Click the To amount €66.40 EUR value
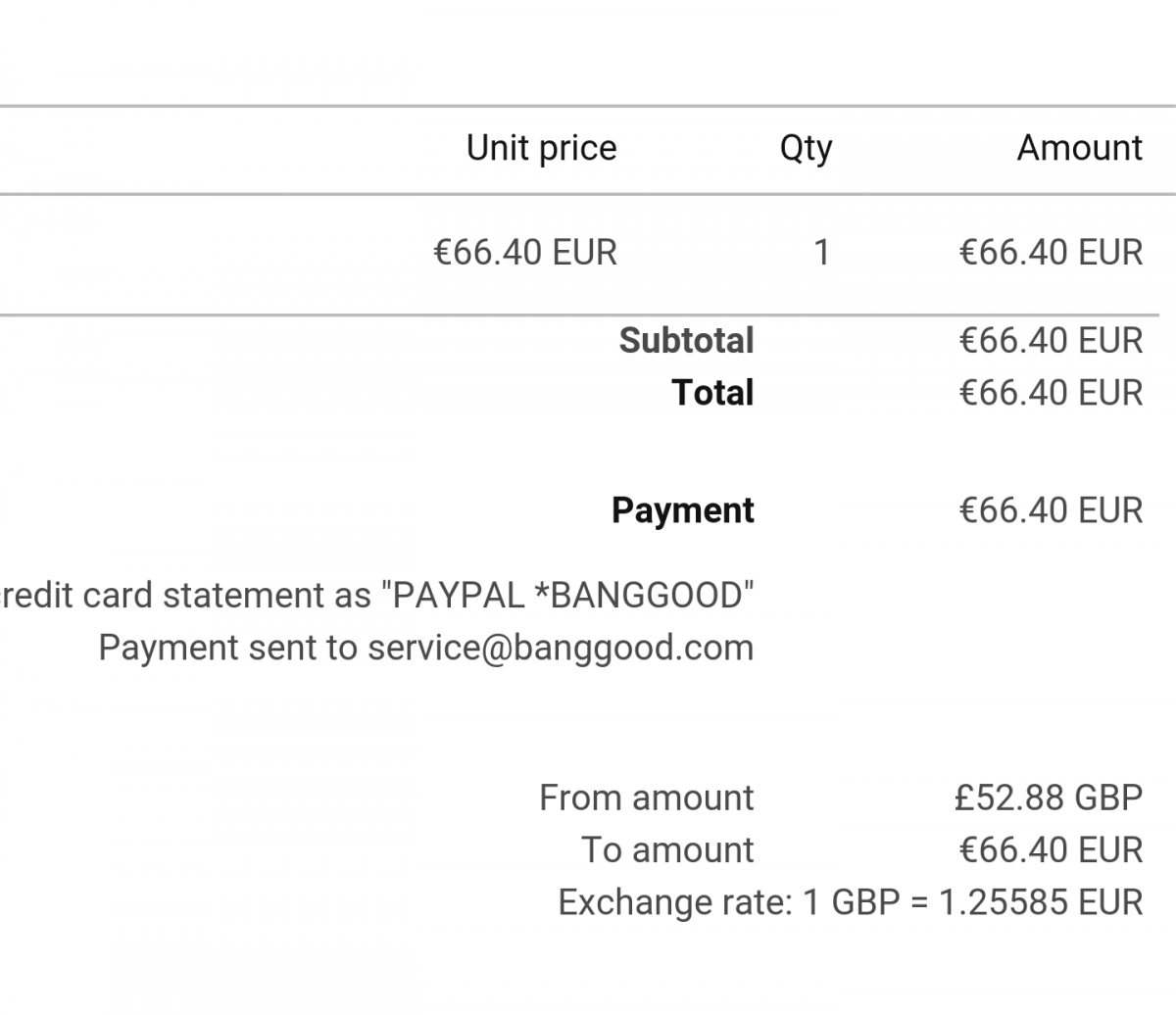The width and height of the screenshot is (1176, 1015). pyautogui.click(x=1051, y=849)
